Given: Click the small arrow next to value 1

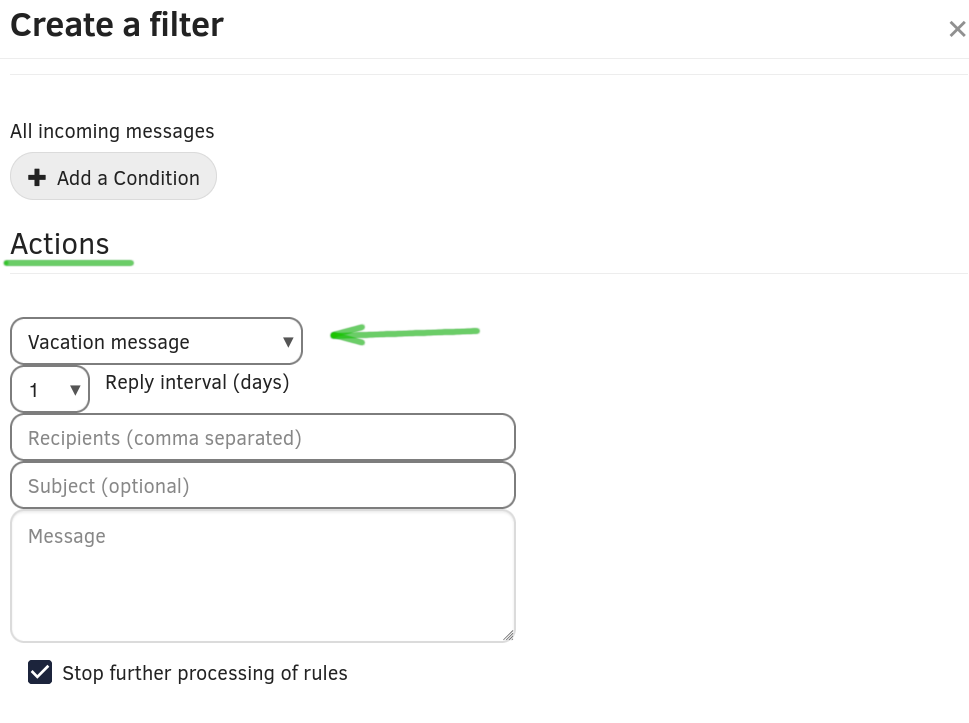Looking at the screenshot, I should pos(75,390).
